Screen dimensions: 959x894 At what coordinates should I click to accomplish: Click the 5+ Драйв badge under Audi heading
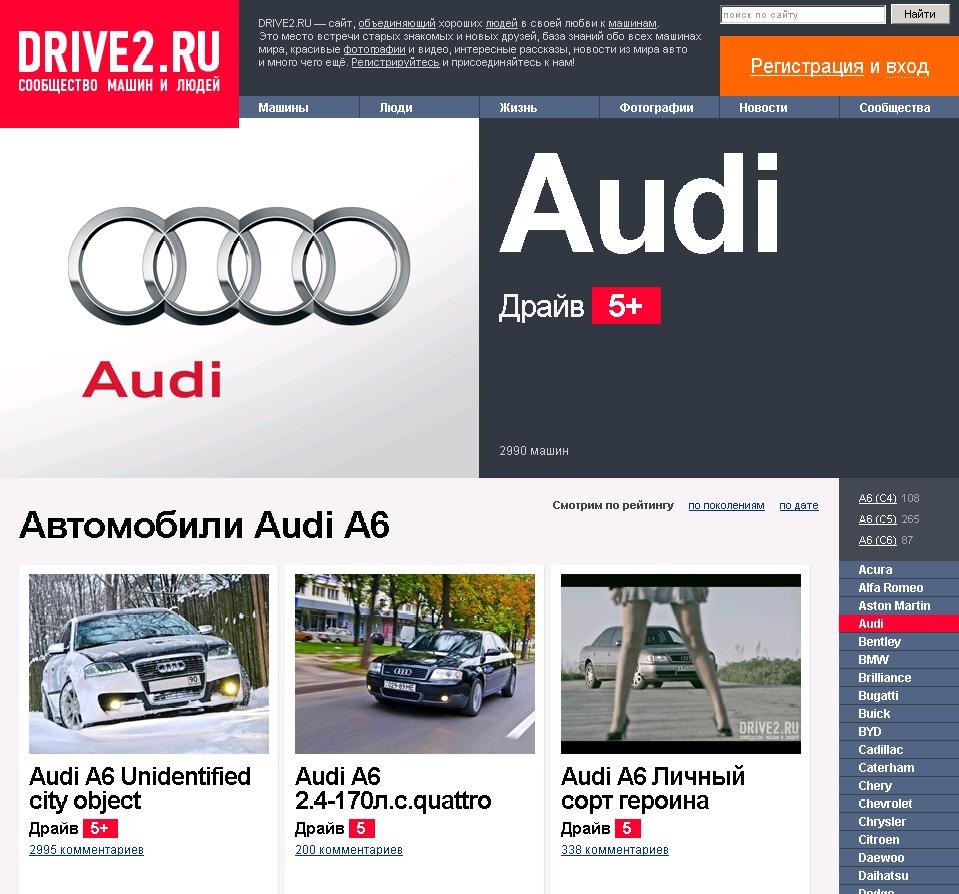coord(626,305)
